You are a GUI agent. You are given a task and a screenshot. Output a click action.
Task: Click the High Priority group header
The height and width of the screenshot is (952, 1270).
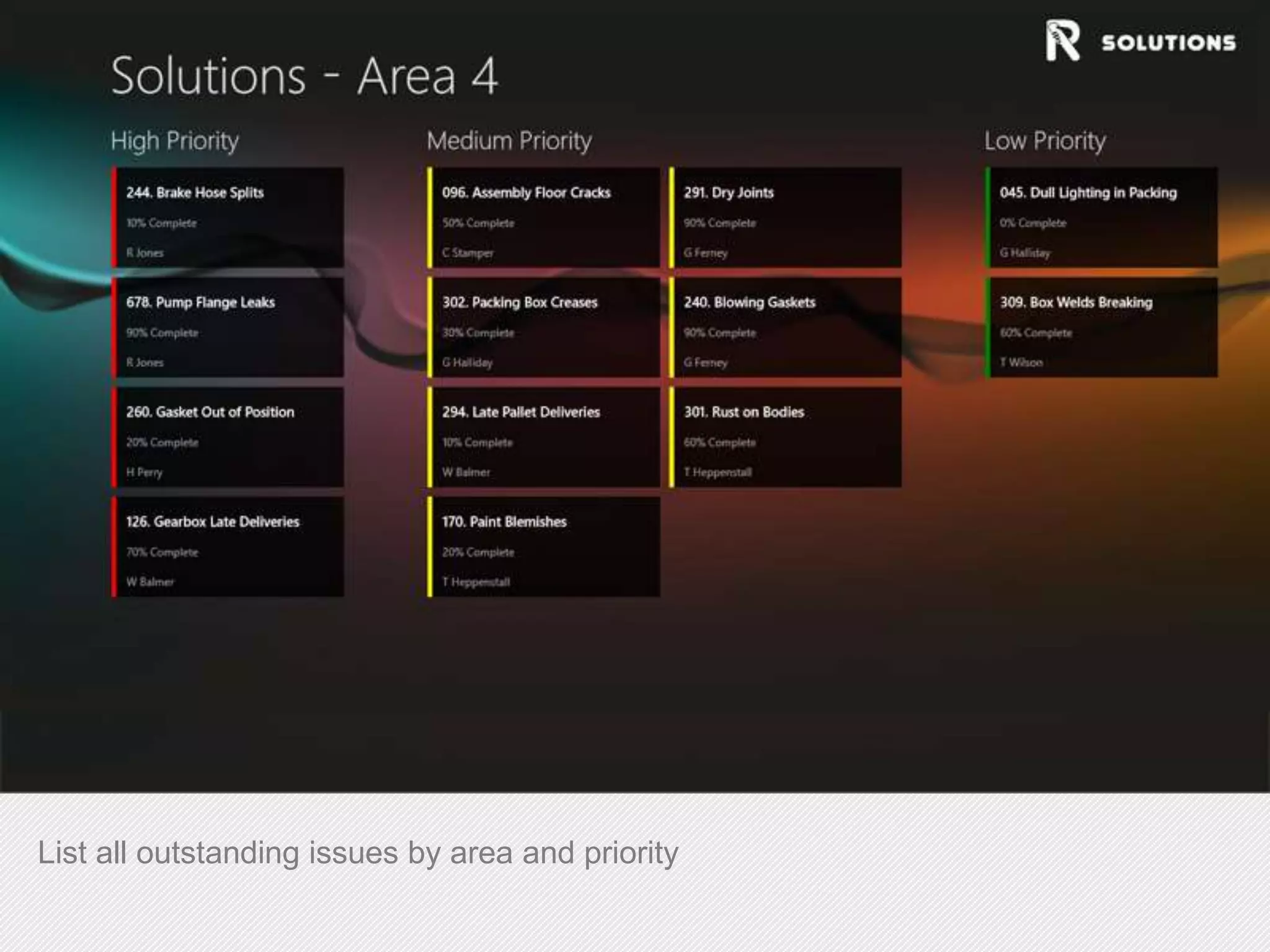[x=175, y=141]
